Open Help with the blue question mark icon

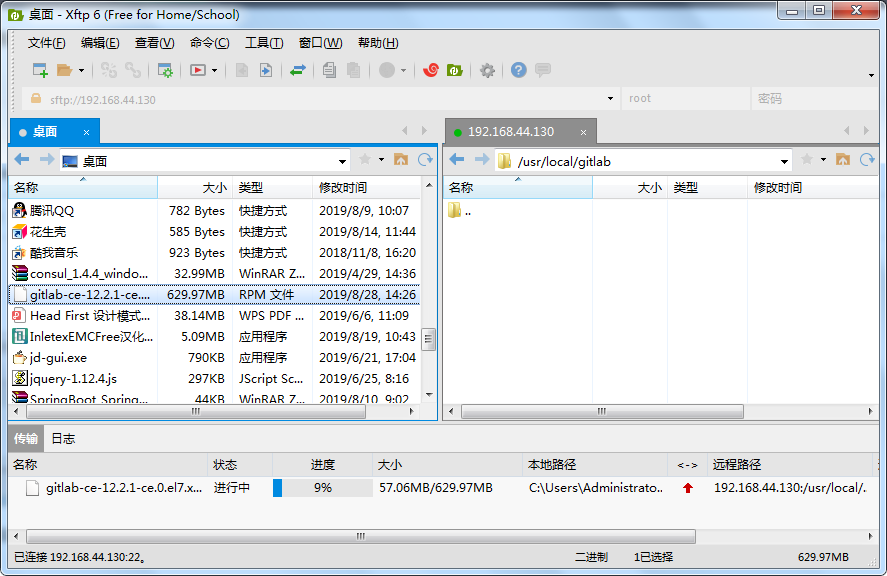518,70
